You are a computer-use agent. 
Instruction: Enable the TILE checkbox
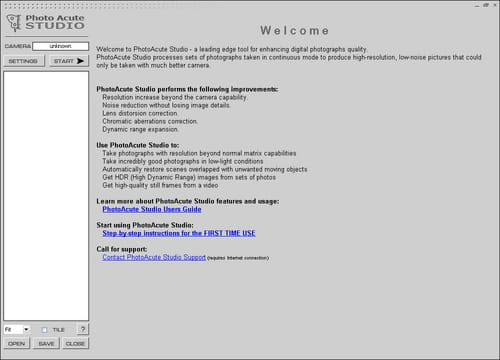pyautogui.click(x=44, y=330)
